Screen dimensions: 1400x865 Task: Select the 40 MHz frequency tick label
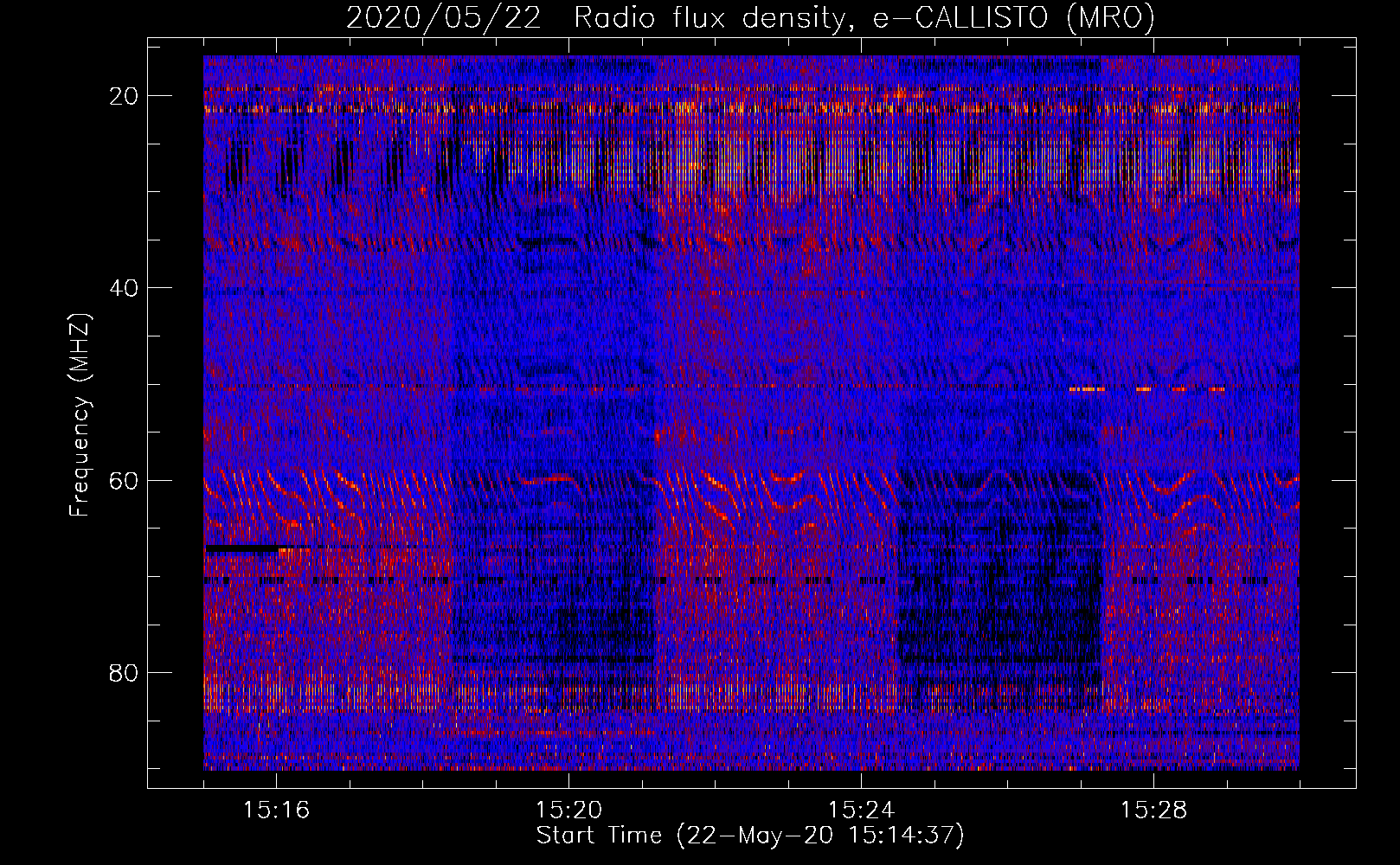125,288
